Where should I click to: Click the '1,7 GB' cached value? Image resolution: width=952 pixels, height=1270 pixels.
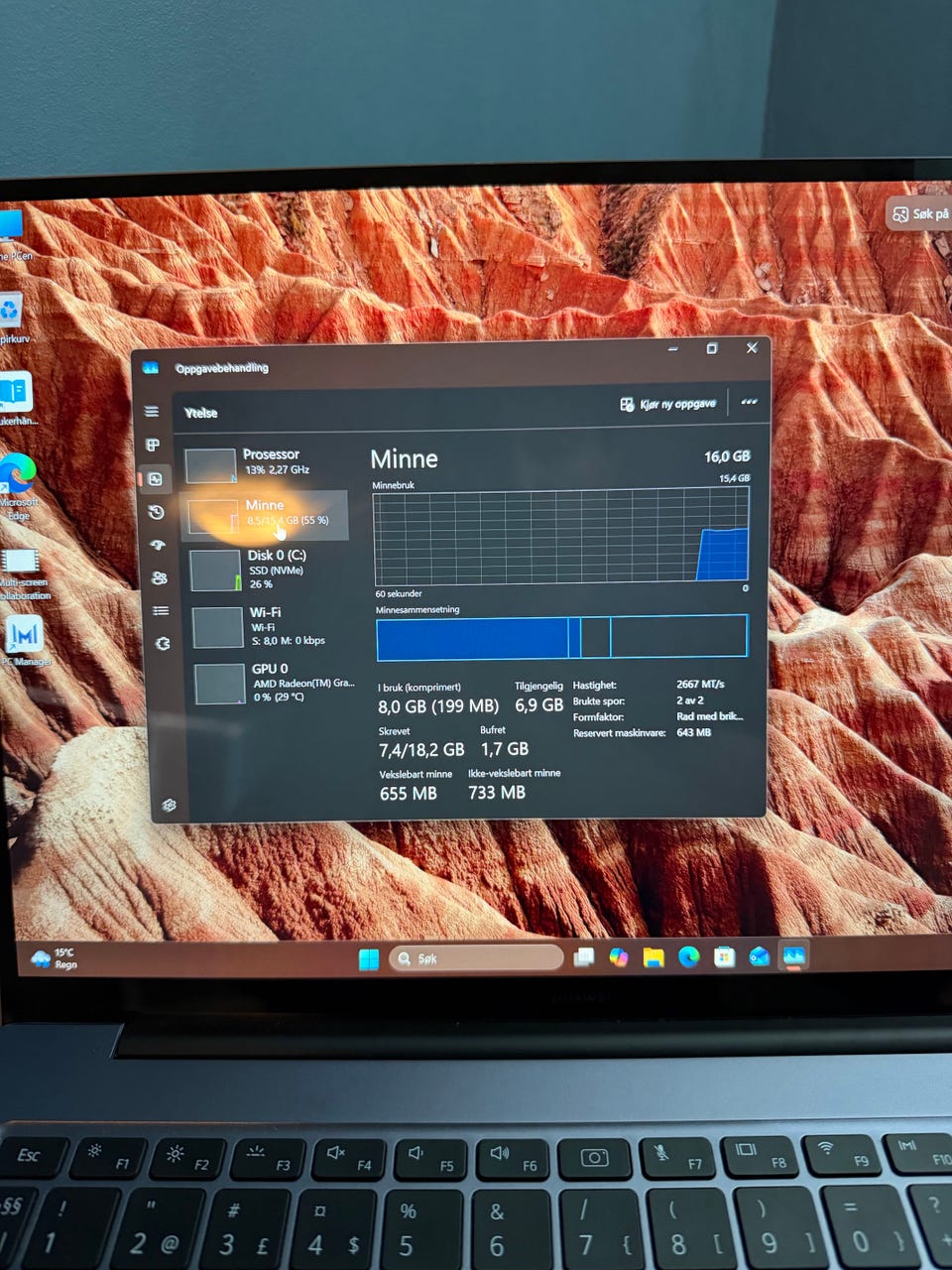pos(505,749)
